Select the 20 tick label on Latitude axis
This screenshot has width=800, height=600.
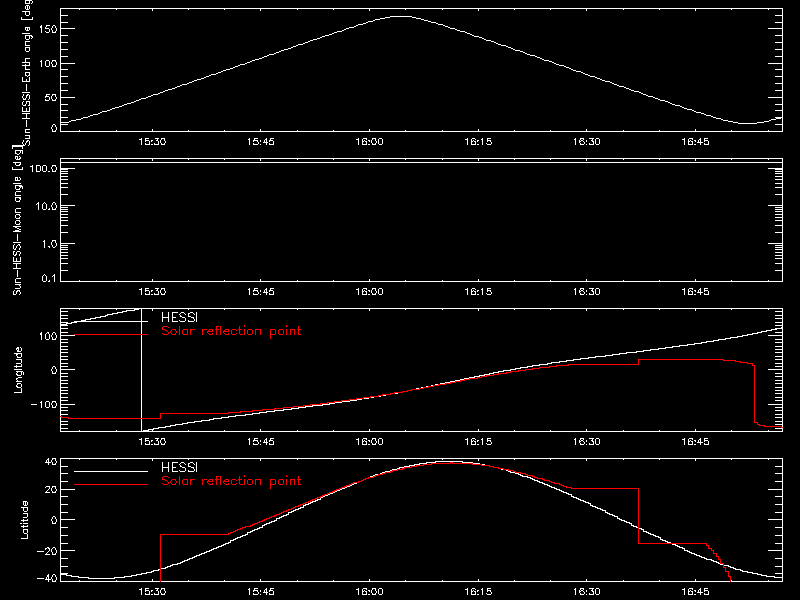pos(51,490)
